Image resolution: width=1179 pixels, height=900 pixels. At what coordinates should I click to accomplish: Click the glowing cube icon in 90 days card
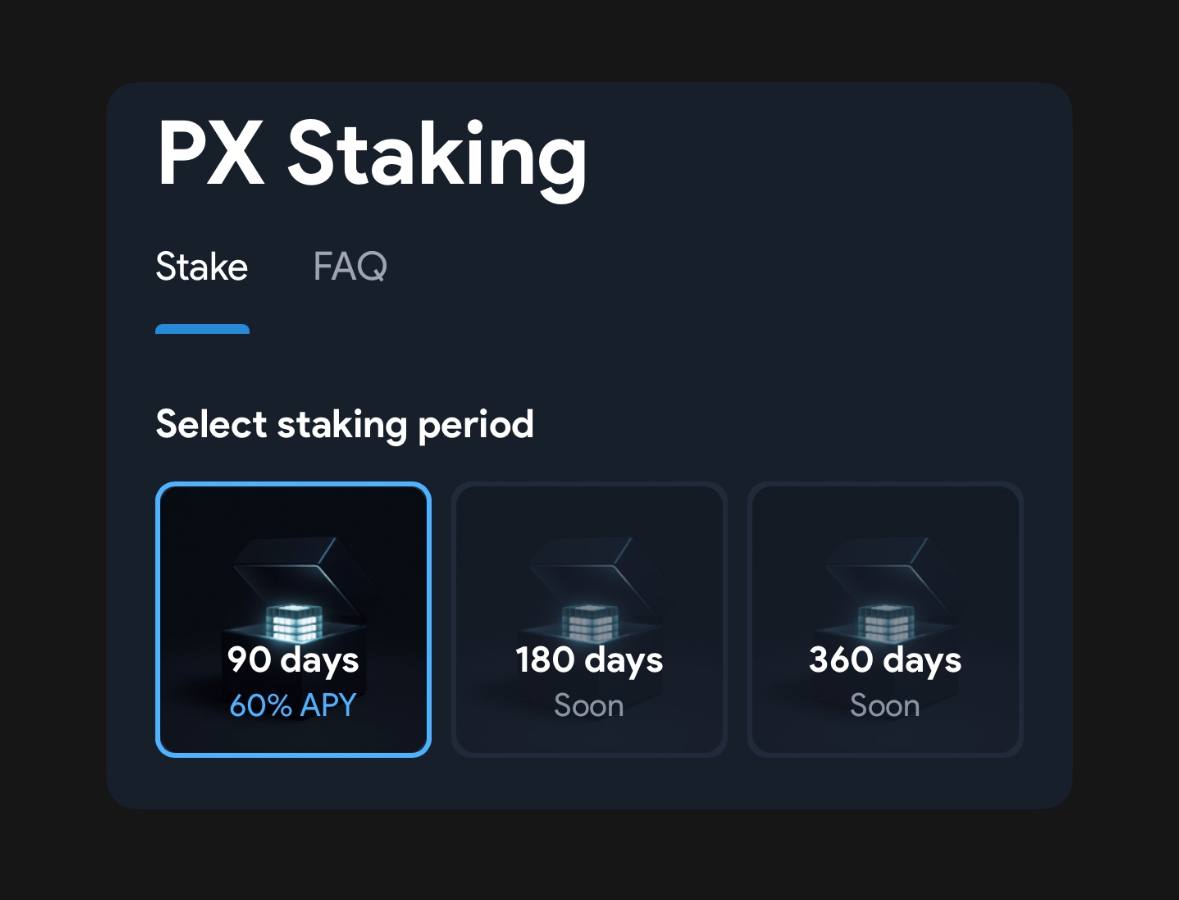click(x=294, y=622)
